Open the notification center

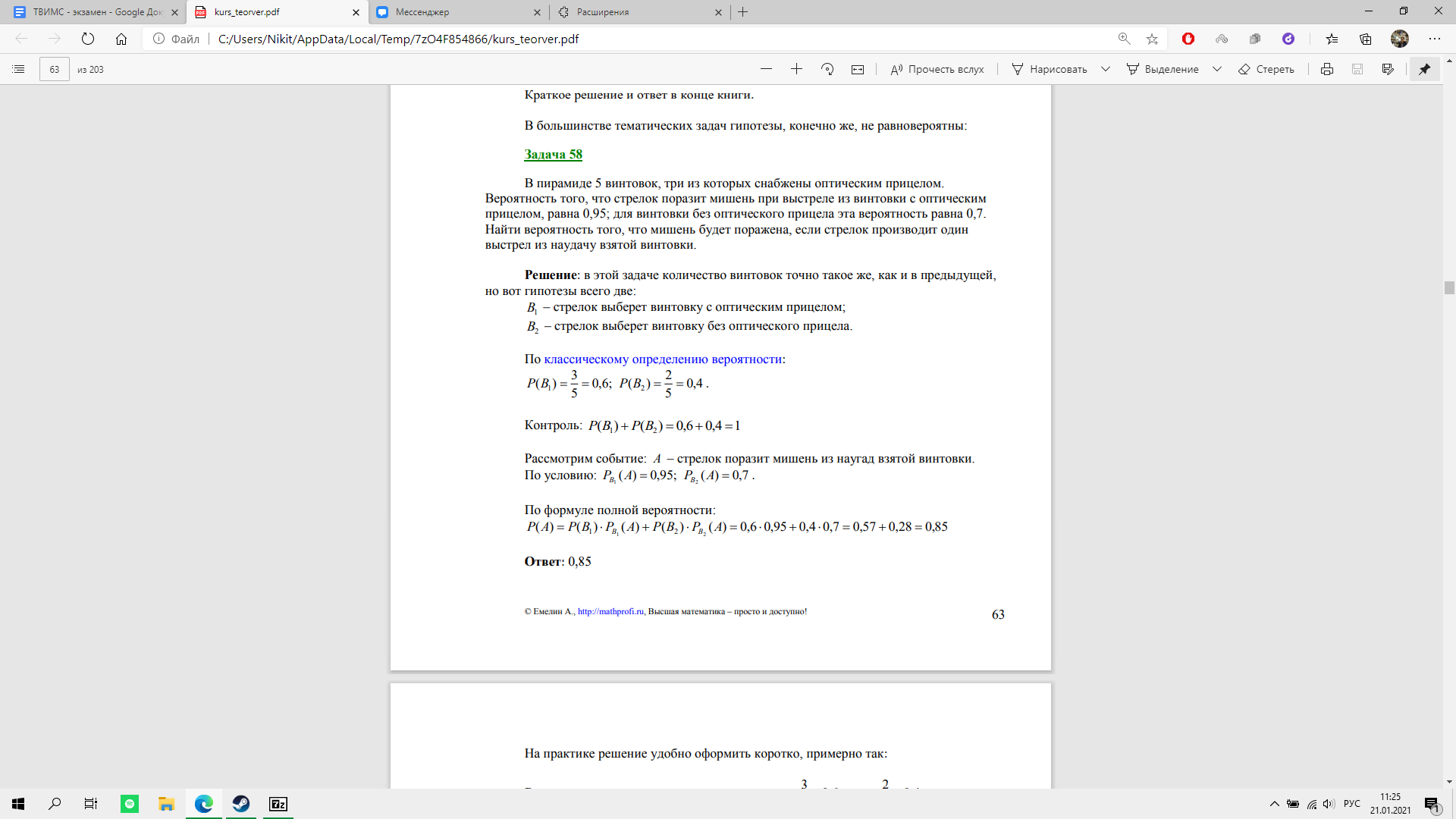(x=1432, y=805)
